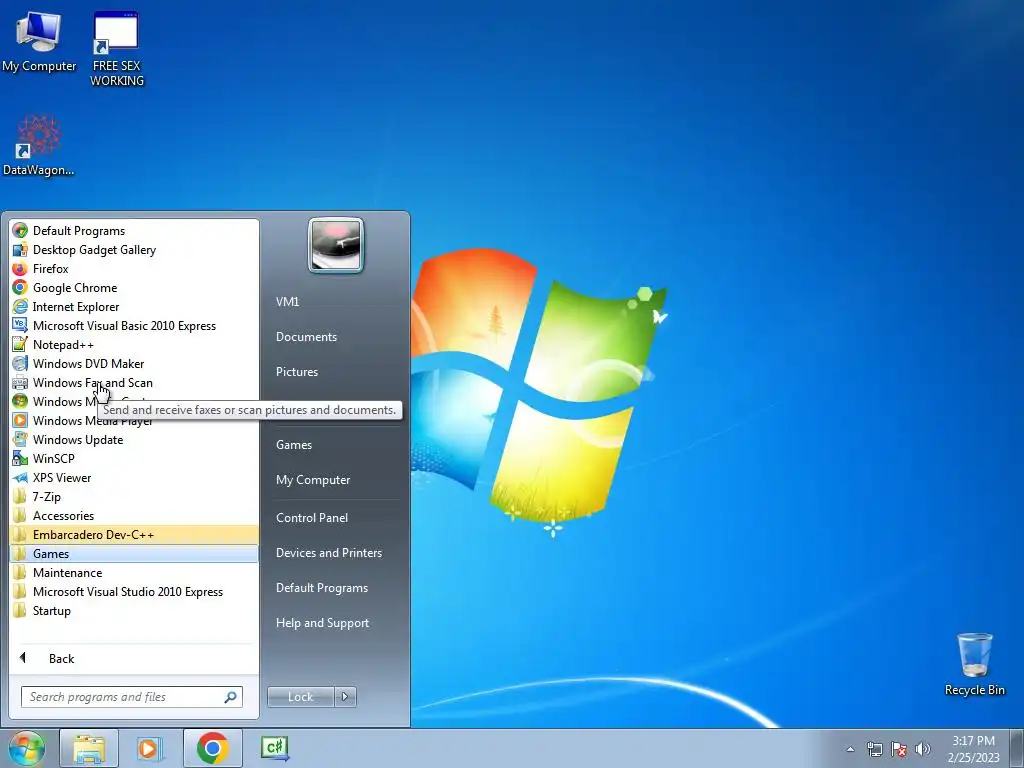The height and width of the screenshot is (768, 1024).
Task: Expand the Embarcadero Dev-C++ folder
Action: point(134,534)
